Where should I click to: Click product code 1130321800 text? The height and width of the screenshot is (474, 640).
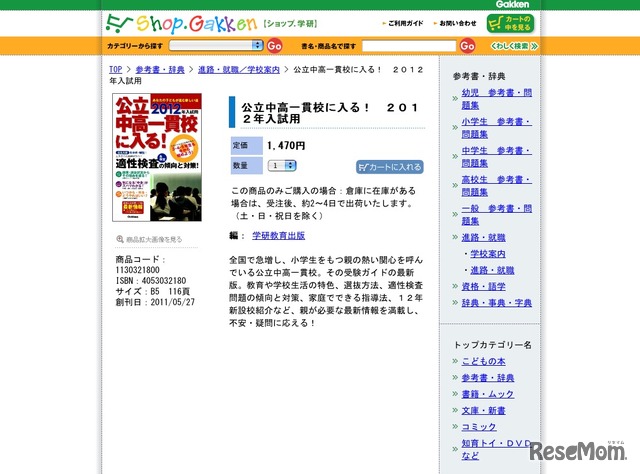tap(138, 270)
